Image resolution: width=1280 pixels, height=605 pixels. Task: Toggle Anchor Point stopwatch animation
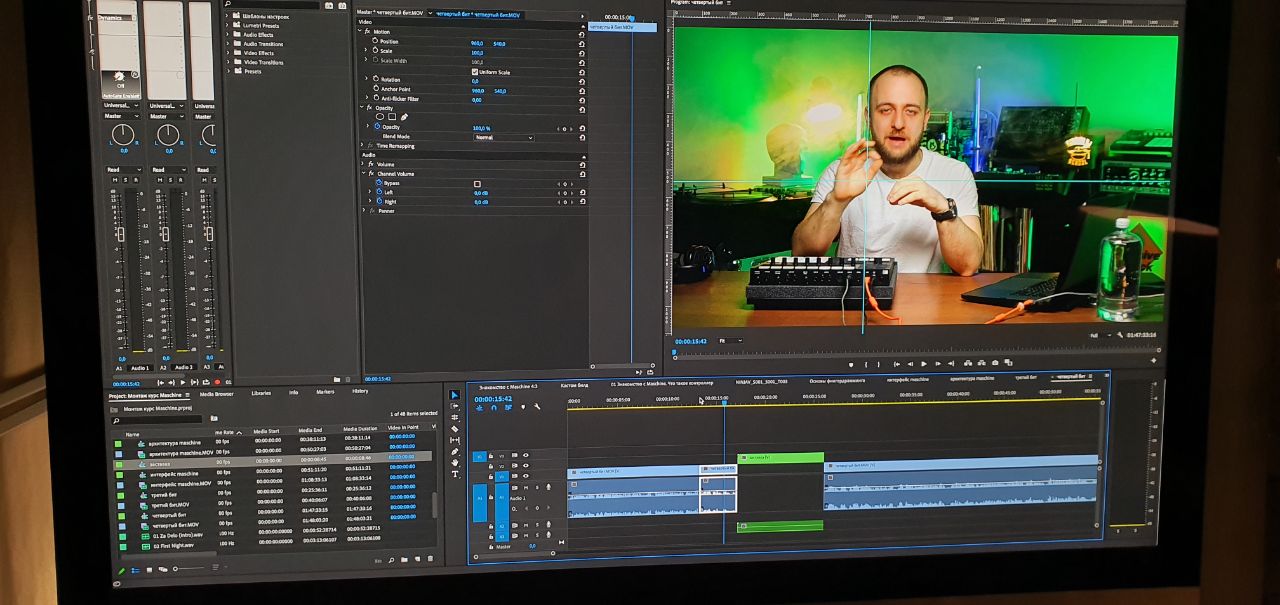click(375, 89)
